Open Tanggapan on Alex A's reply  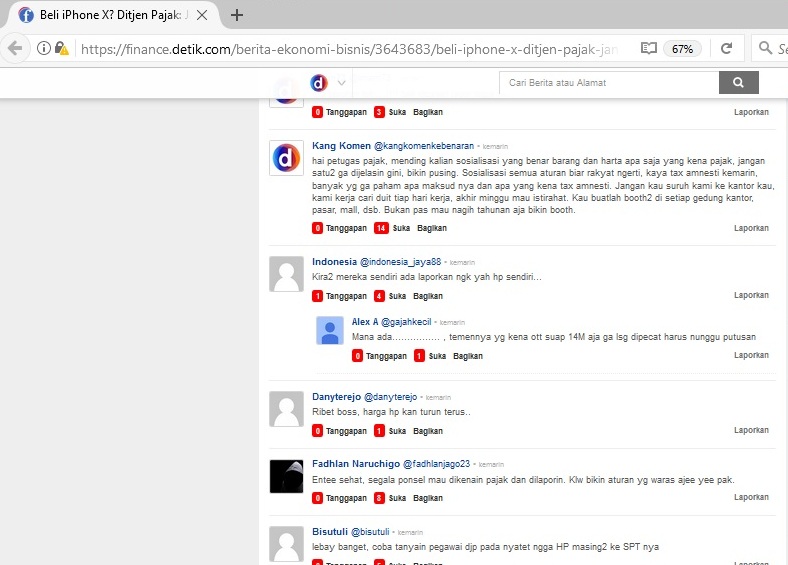tap(386, 356)
